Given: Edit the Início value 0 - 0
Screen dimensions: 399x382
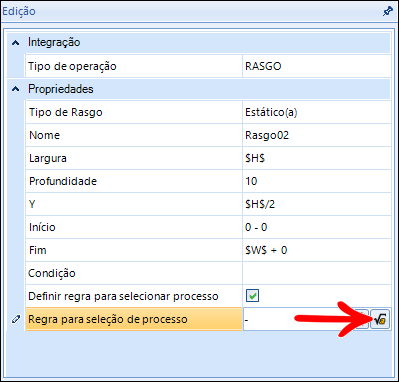Looking at the screenshot, I should [x=317, y=227].
